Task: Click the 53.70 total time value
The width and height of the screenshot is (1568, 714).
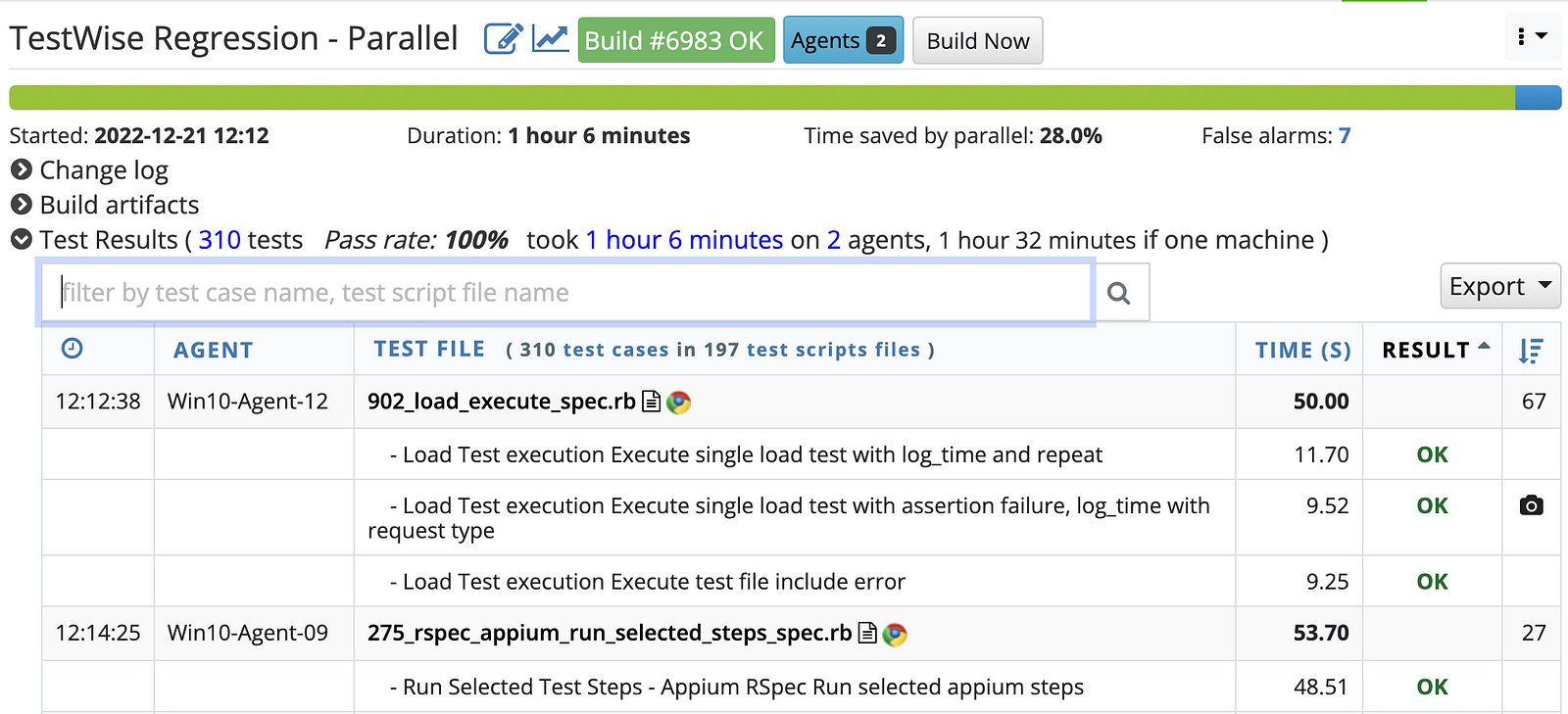Action: [1321, 634]
